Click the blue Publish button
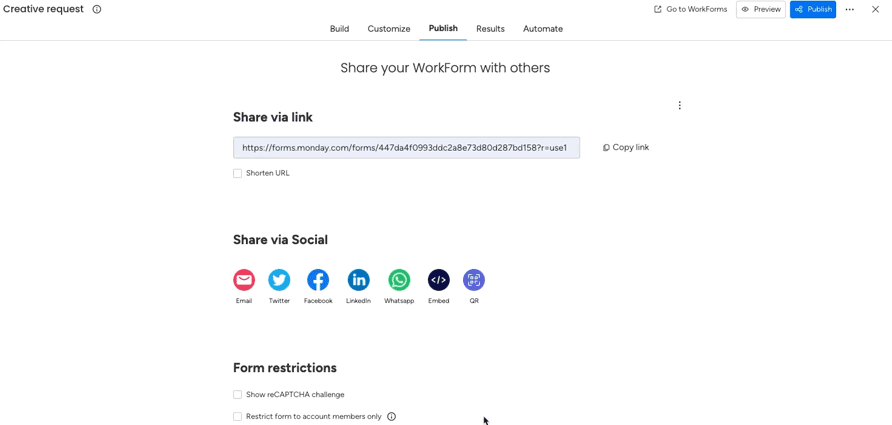Screen dimensions: 892x425 [x=813, y=10]
